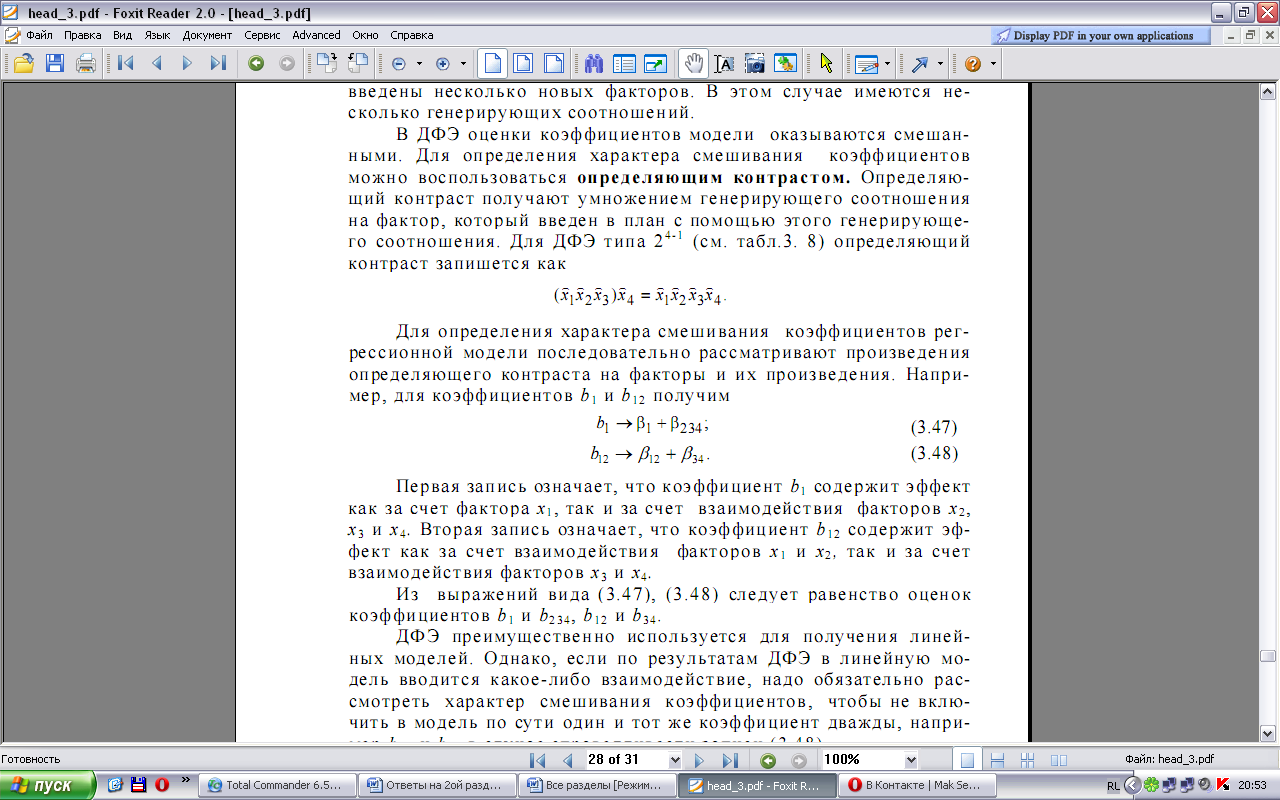Viewport: 1280px width, 800px height.
Task: Expand the typewriter tool dropdown arrow
Action: 888,64
